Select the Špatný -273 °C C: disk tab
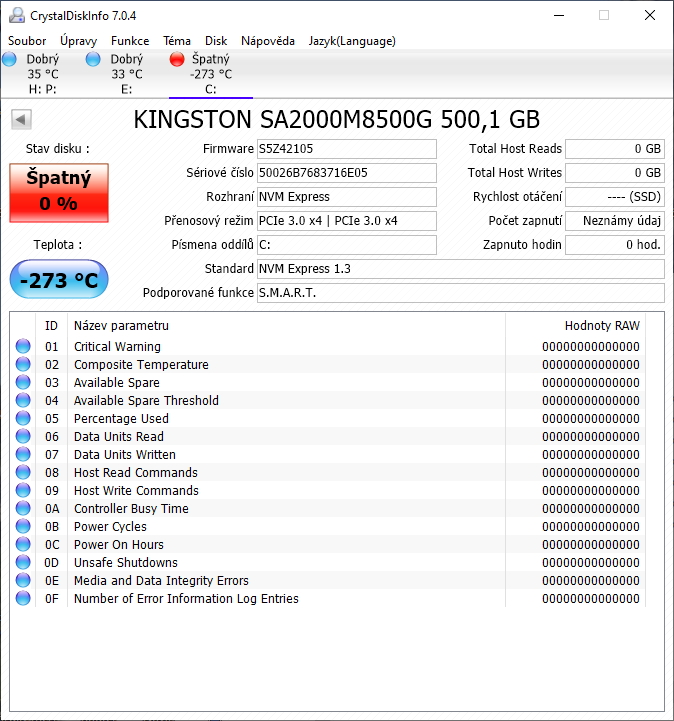The image size is (674, 721). coord(211,74)
